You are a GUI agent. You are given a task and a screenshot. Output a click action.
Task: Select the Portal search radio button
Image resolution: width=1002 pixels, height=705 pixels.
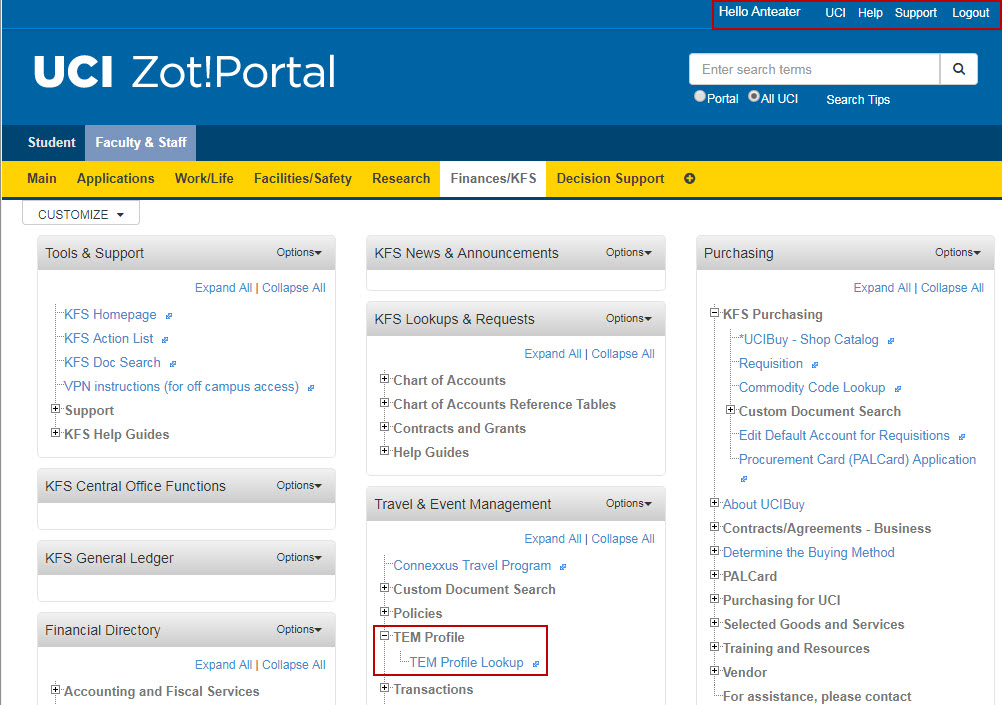[x=700, y=97]
